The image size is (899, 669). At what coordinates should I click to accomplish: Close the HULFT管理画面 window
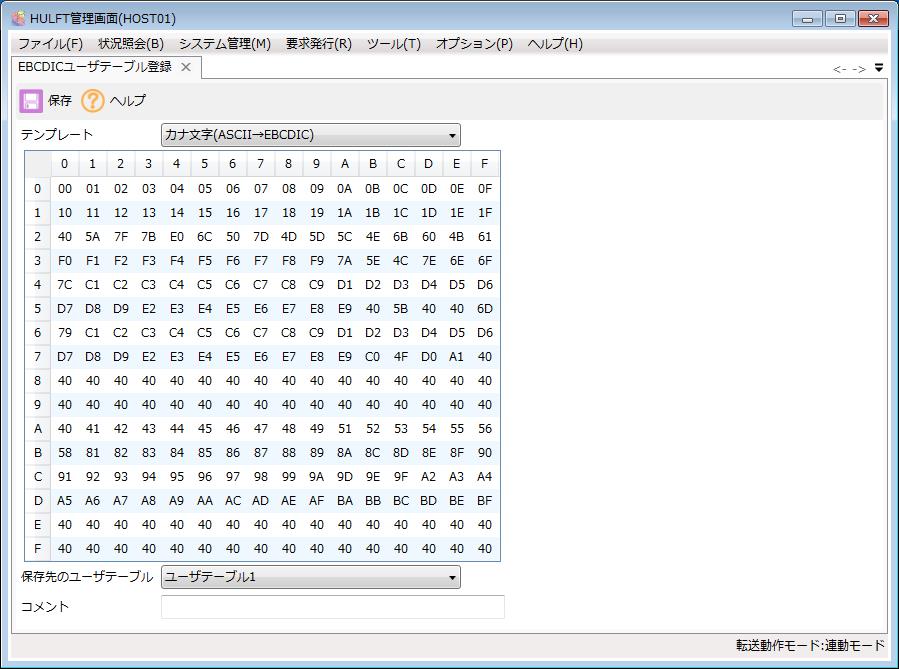point(873,19)
